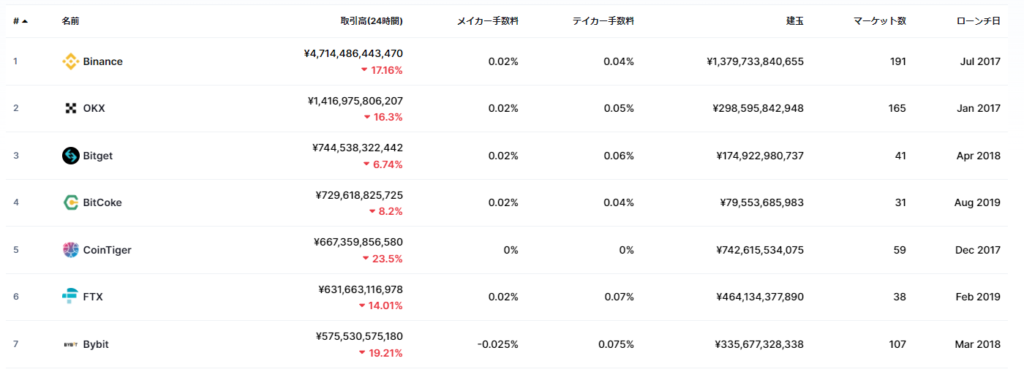1024x372 pixels.
Task: Click the OKX logo icon
Action: 71,108
